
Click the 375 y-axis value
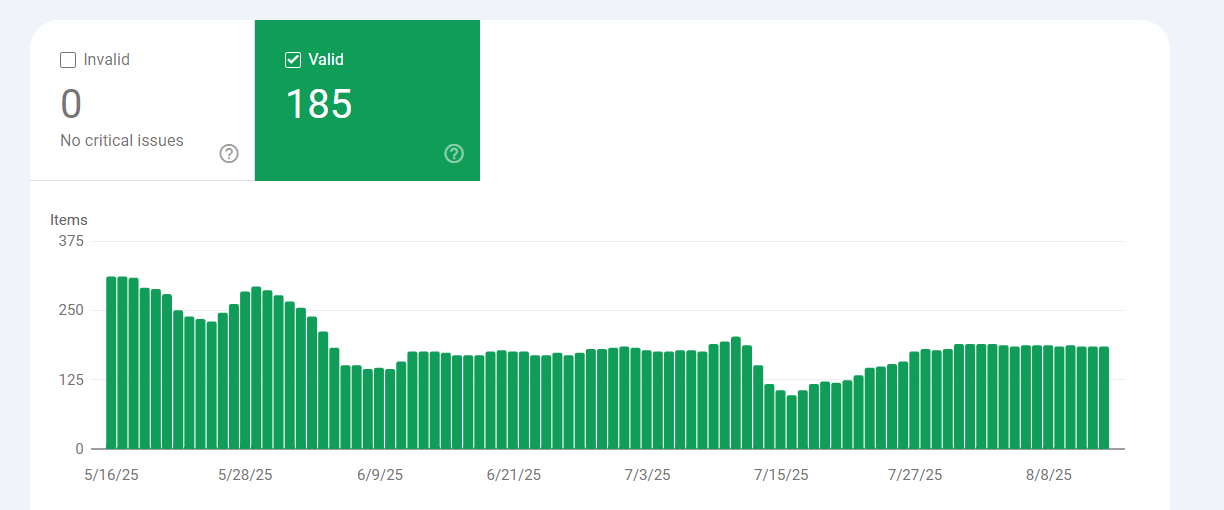tap(71, 241)
